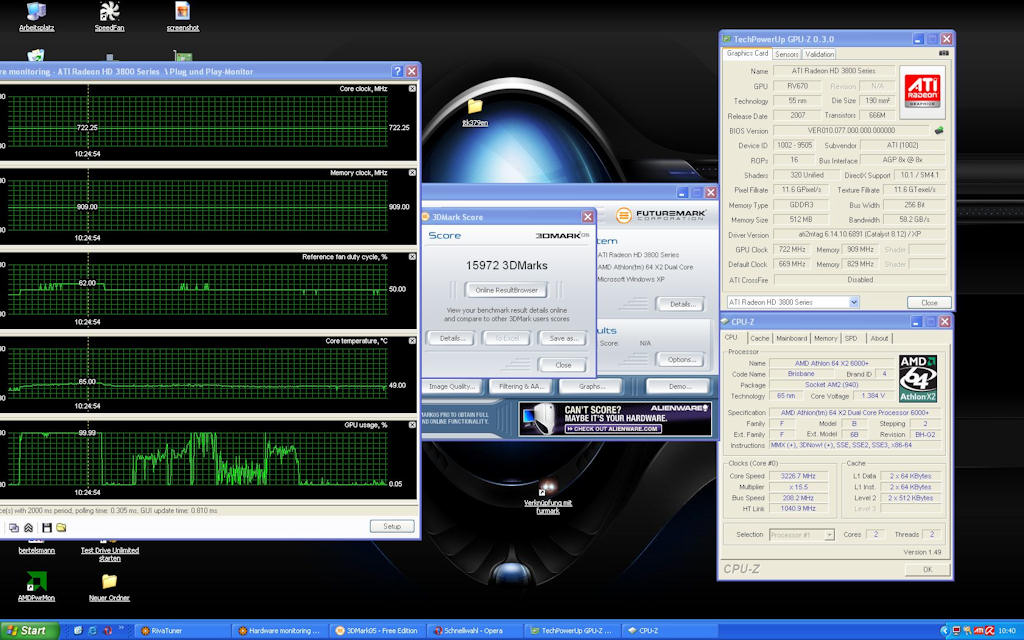
Task: Open the Mainboard tab in CPU-Z
Action: point(791,338)
